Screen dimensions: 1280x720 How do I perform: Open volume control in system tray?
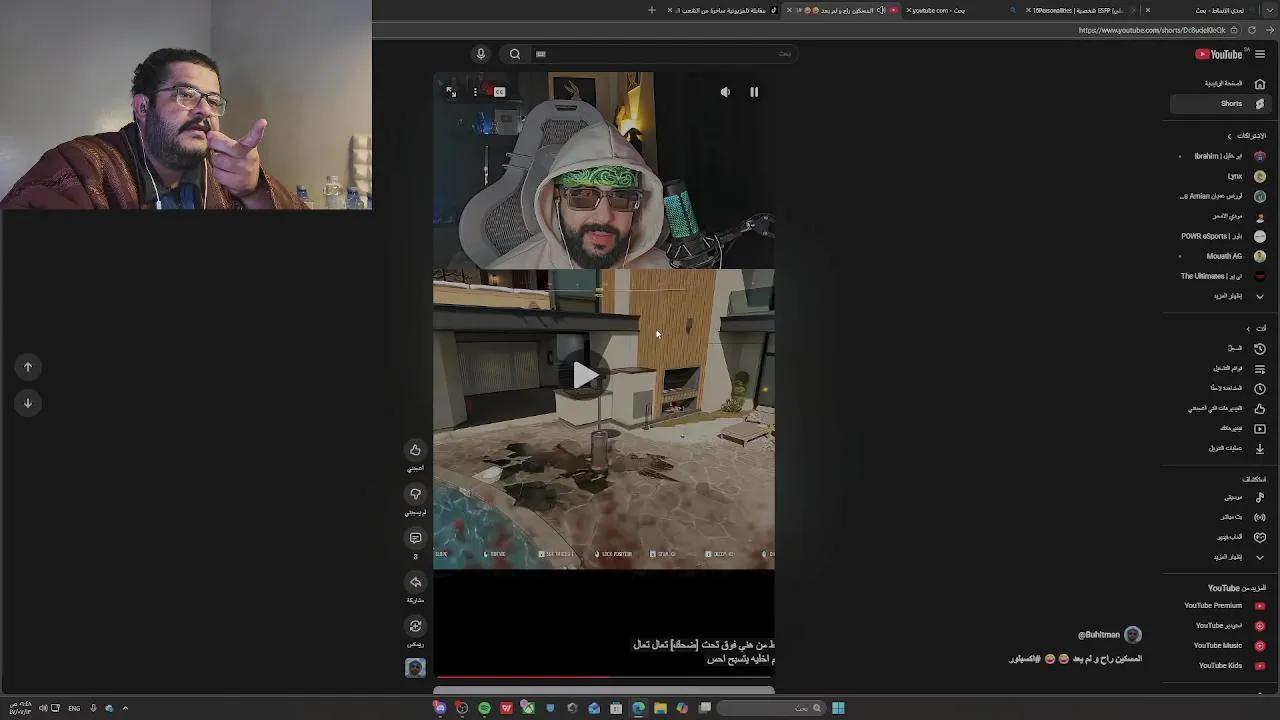click(x=43, y=708)
